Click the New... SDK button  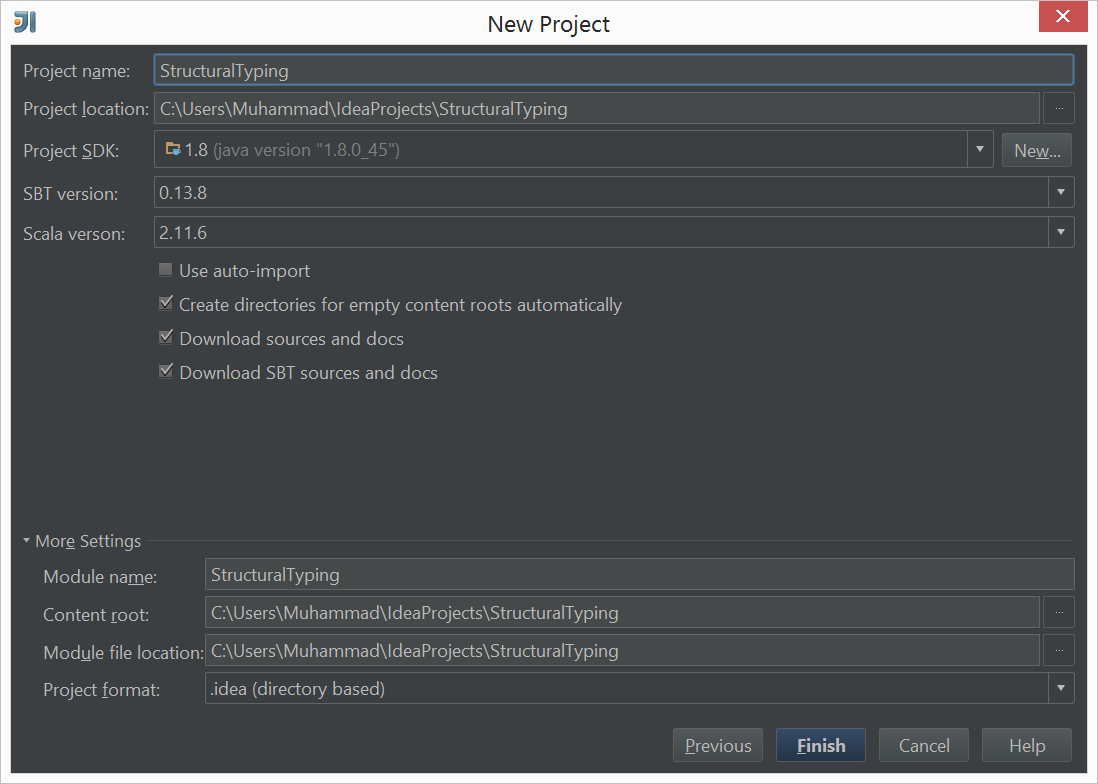point(1036,150)
